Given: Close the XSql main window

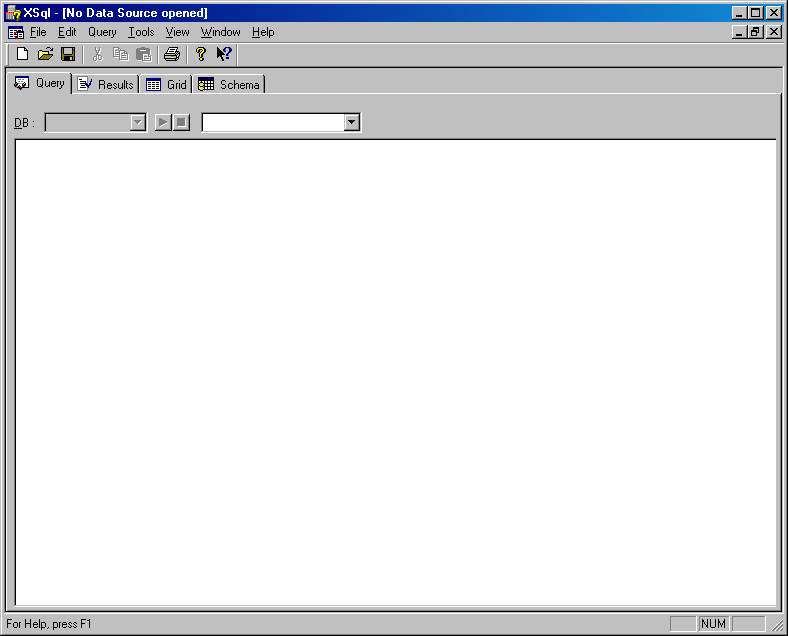Looking at the screenshot, I should (774, 13).
